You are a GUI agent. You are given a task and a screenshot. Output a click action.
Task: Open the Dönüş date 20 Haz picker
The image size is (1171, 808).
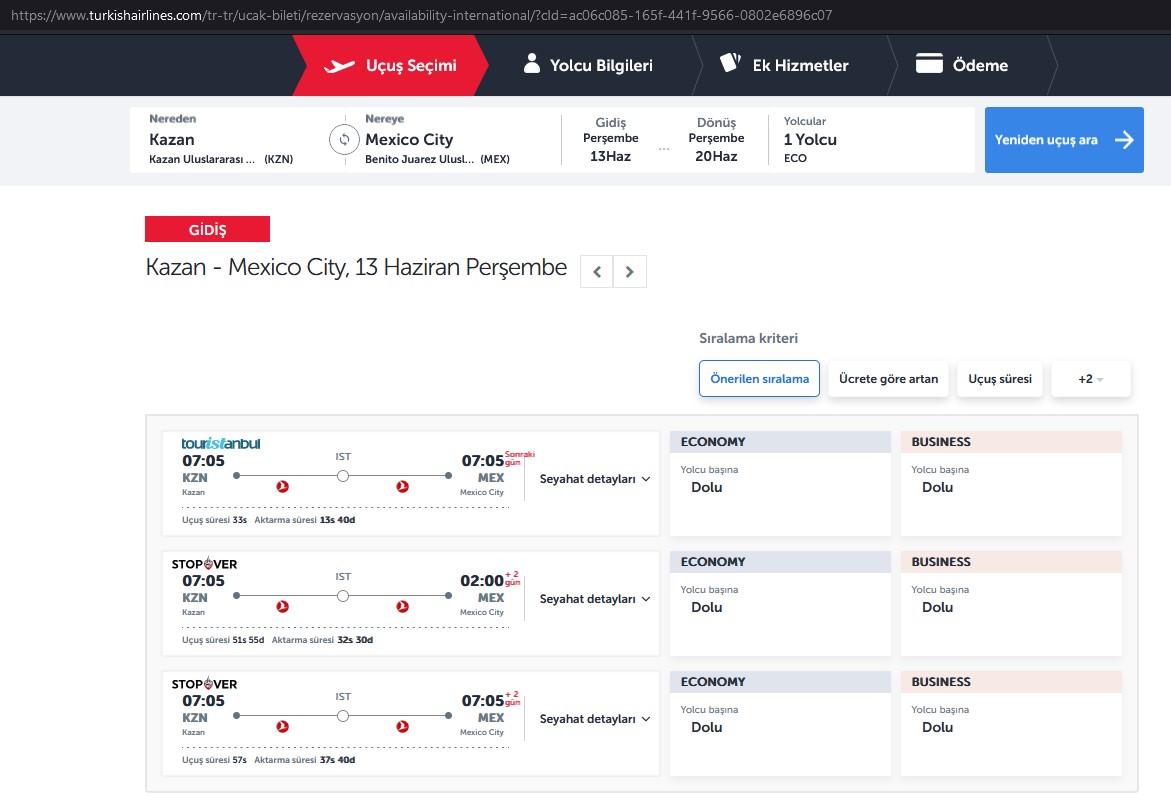point(716,140)
